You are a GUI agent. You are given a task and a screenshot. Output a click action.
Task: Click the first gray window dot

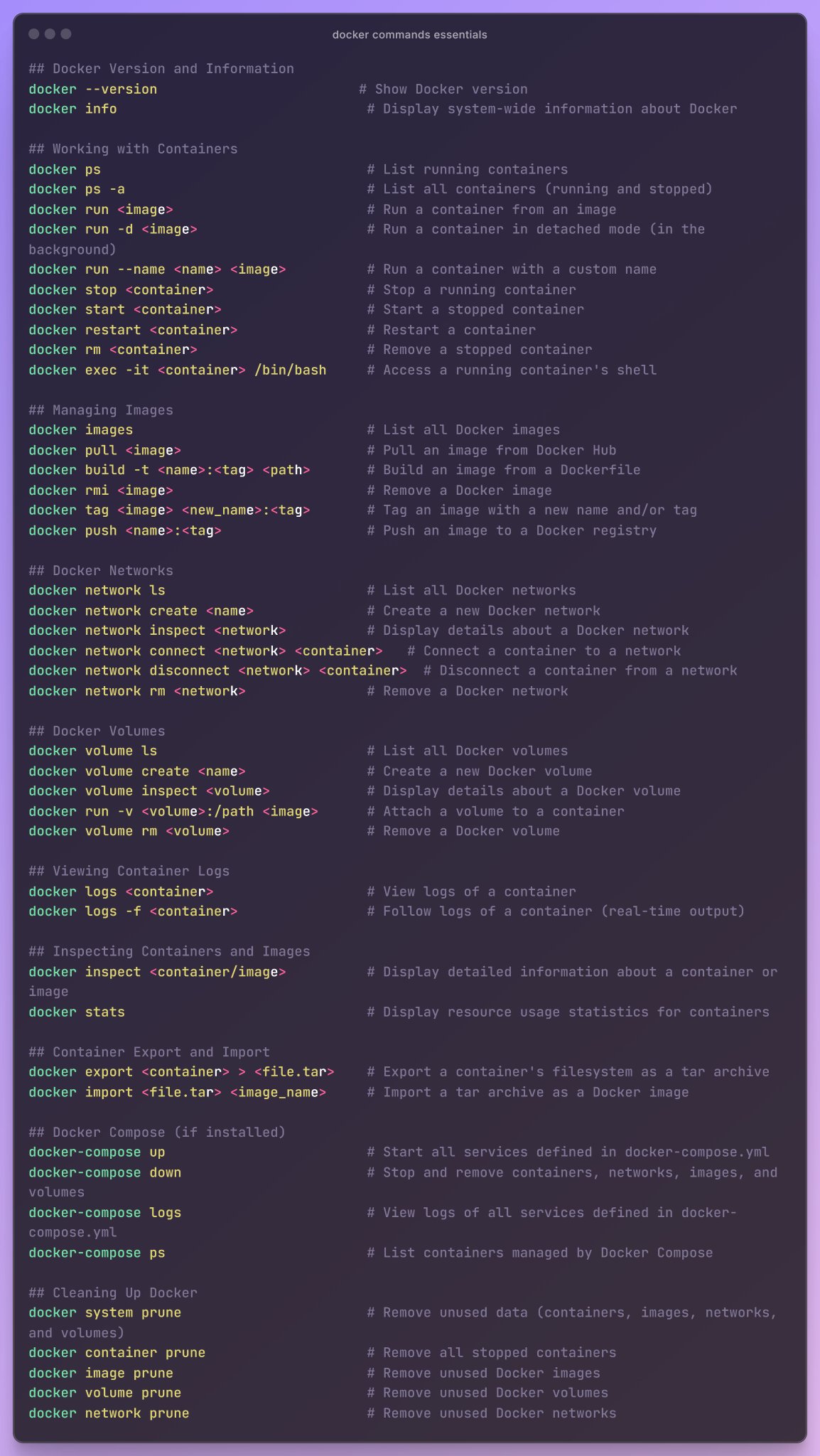[33, 34]
